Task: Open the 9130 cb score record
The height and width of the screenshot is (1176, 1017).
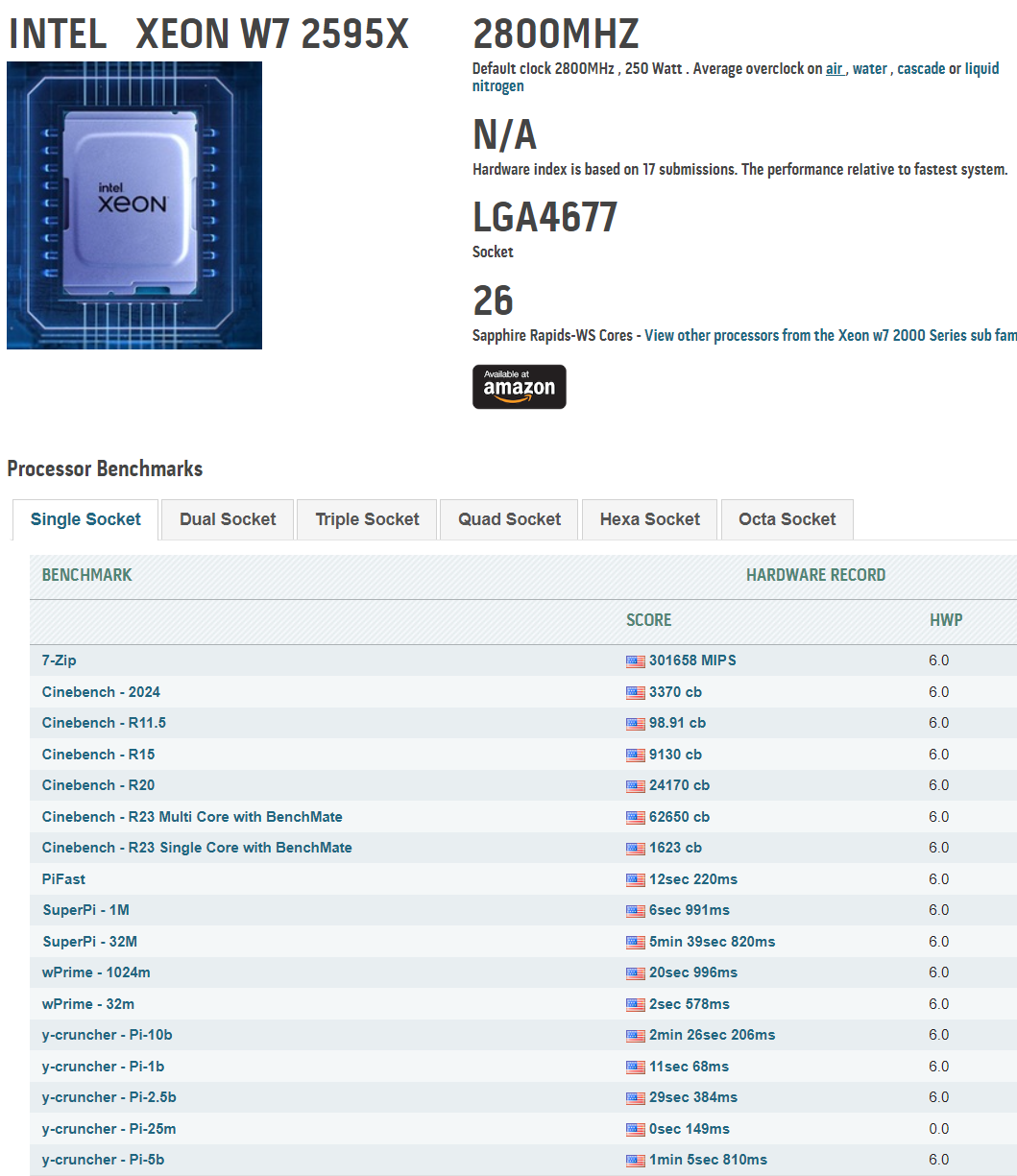Action: 675,755
